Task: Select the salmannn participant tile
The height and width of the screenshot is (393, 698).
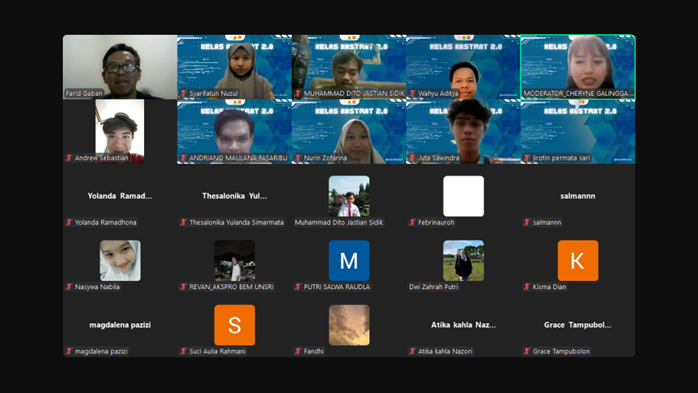Action: [x=578, y=196]
